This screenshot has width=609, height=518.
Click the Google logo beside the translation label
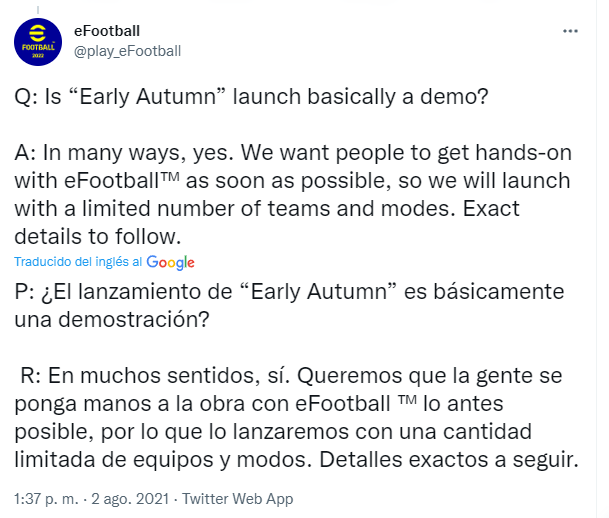(170, 262)
